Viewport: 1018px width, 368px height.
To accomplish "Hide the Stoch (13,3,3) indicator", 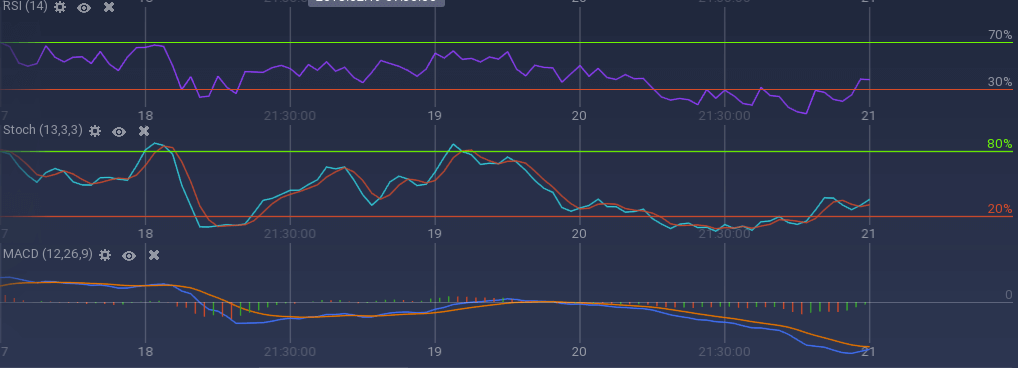I will click(x=119, y=132).
